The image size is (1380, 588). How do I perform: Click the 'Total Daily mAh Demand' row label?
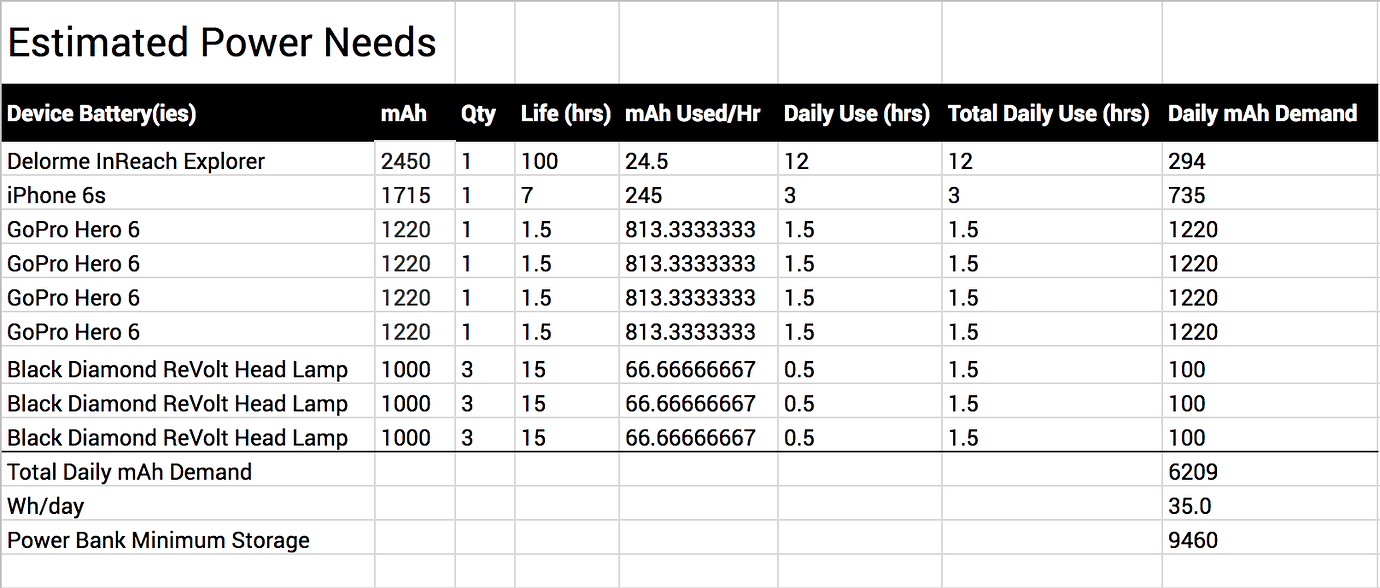click(130, 472)
